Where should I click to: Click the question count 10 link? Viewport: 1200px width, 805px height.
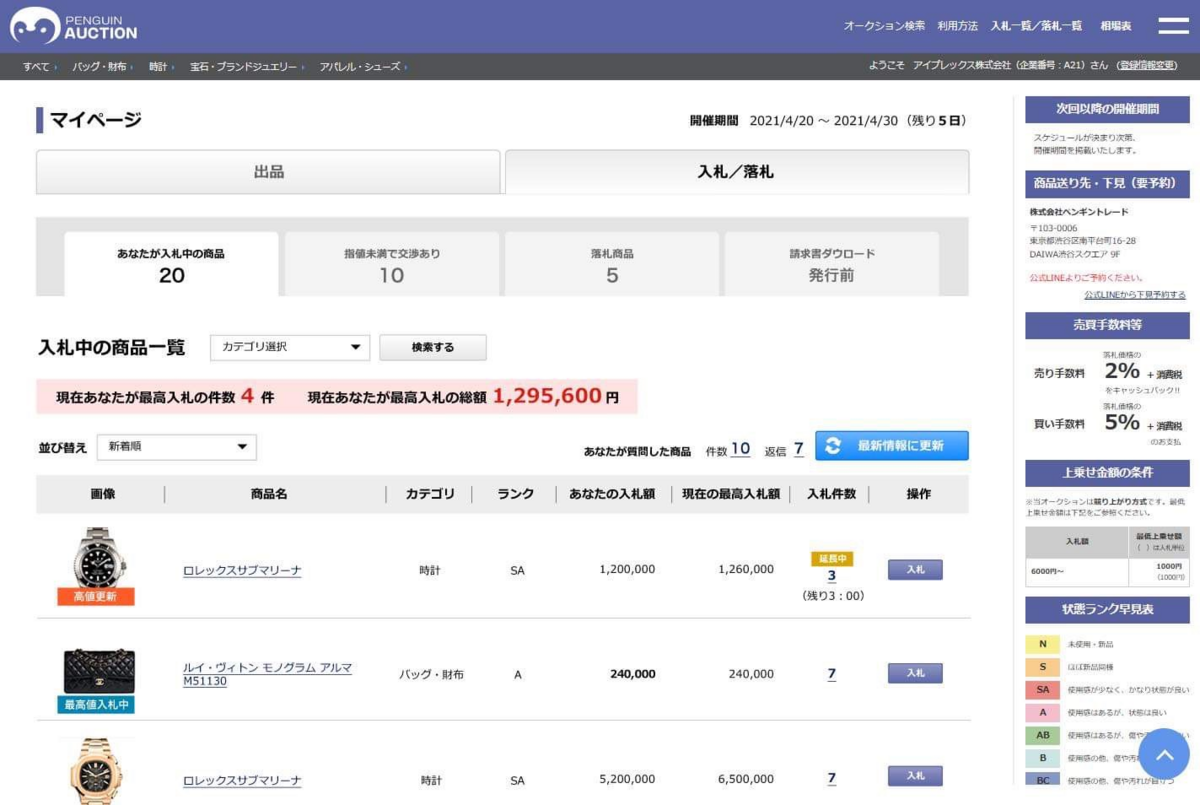point(740,449)
